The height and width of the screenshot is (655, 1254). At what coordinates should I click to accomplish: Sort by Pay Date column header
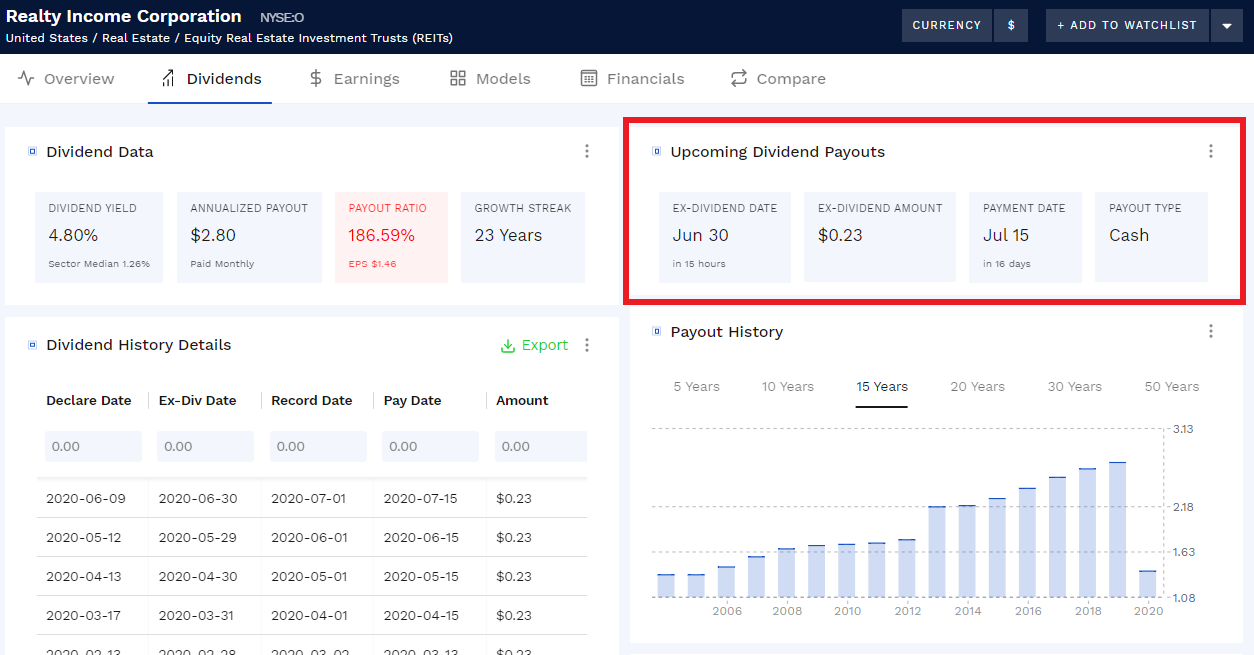(413, 400)
